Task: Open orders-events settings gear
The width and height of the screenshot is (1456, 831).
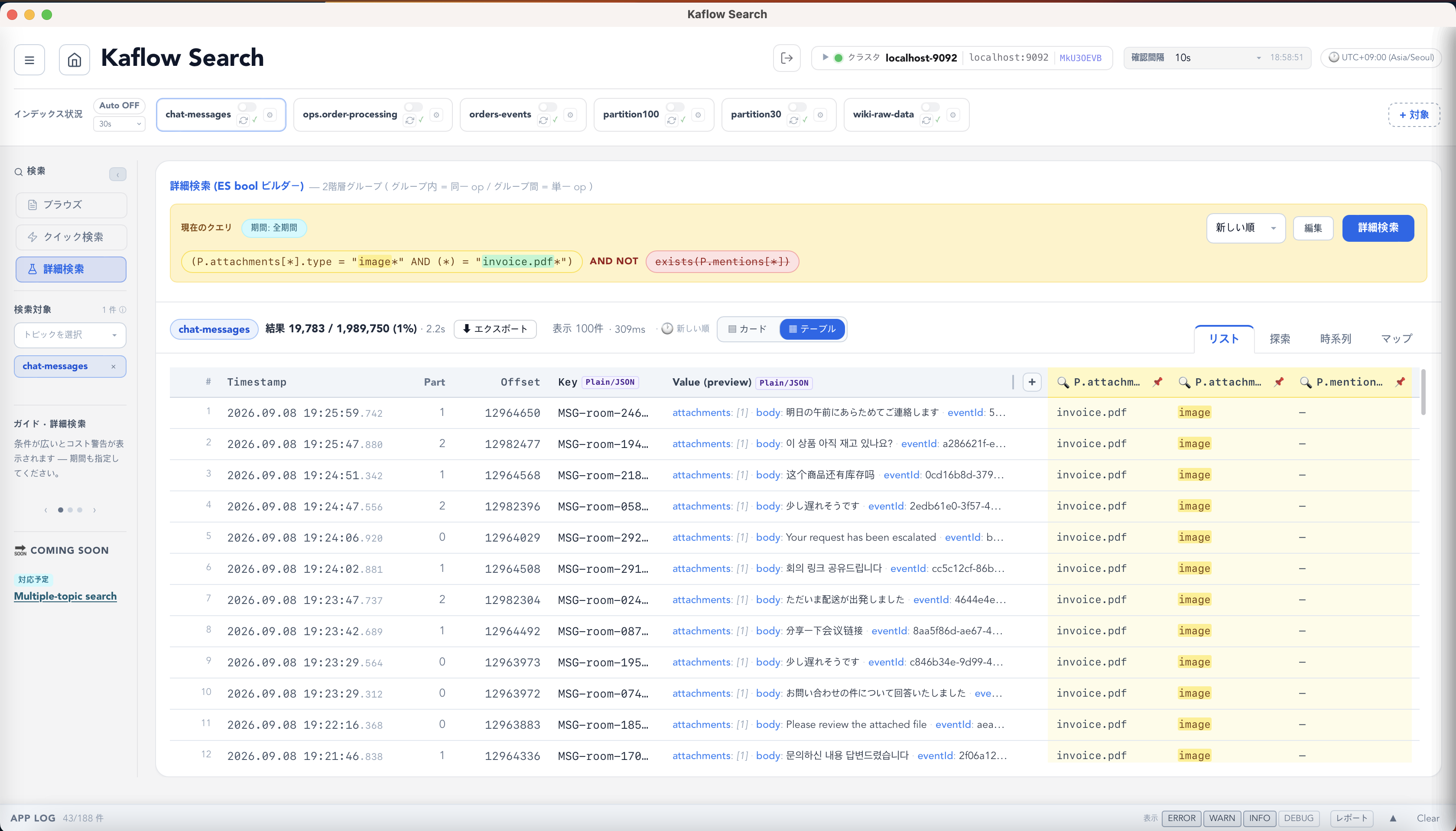Action: (570, 115)
